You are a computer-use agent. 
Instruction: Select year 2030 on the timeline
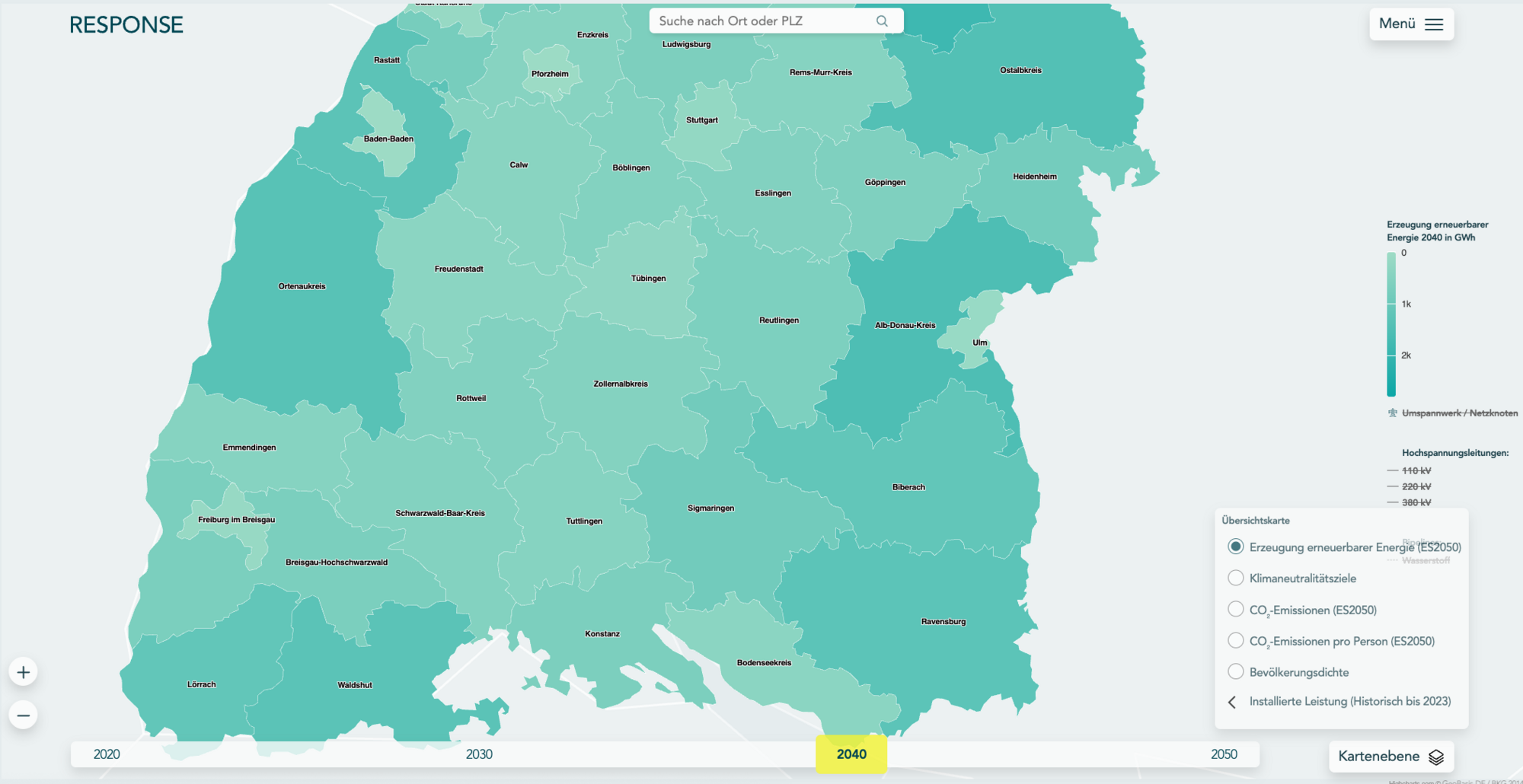tap(479, 754)
